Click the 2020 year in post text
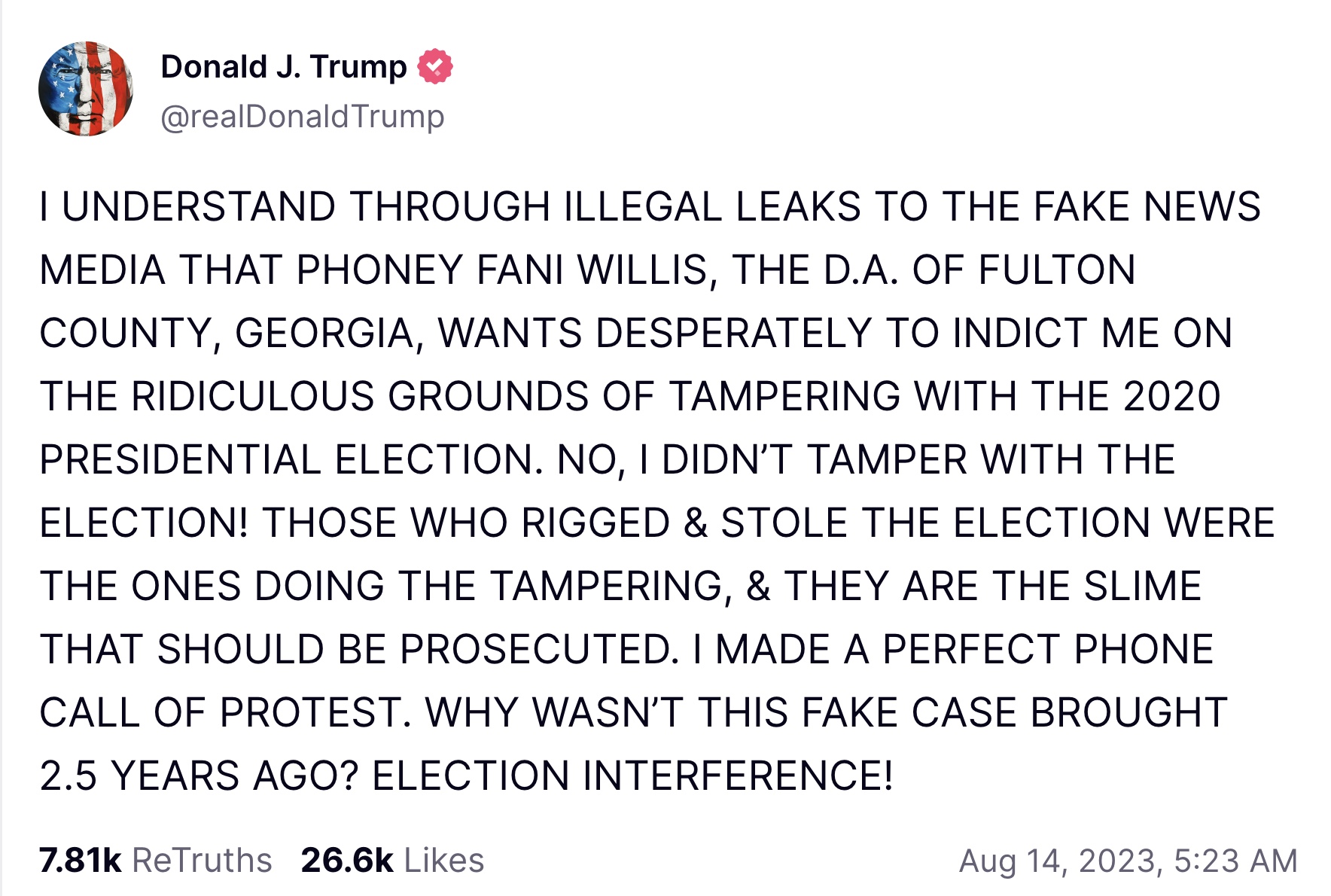 (x=1171, y=397)
